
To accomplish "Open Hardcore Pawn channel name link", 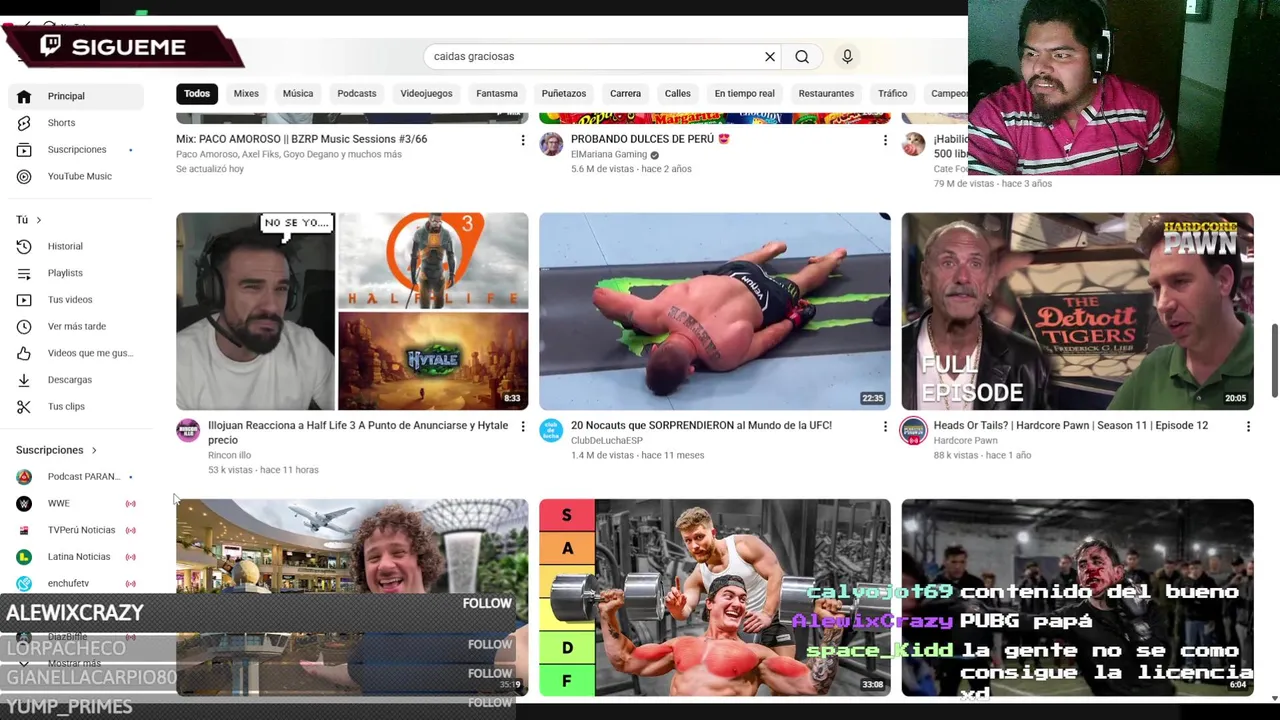I will tap(966, 441).
